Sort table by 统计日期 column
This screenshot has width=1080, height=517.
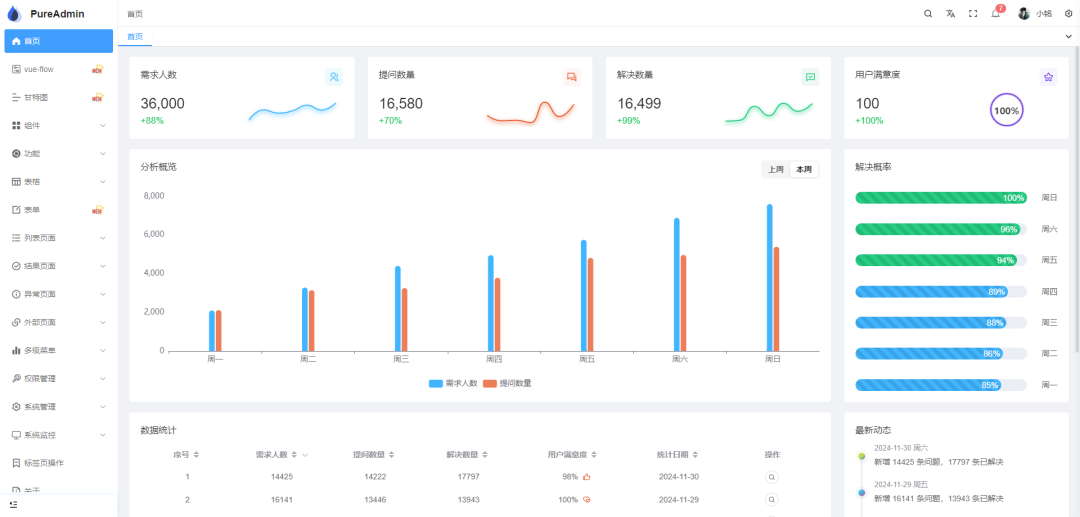coord(678,454)
